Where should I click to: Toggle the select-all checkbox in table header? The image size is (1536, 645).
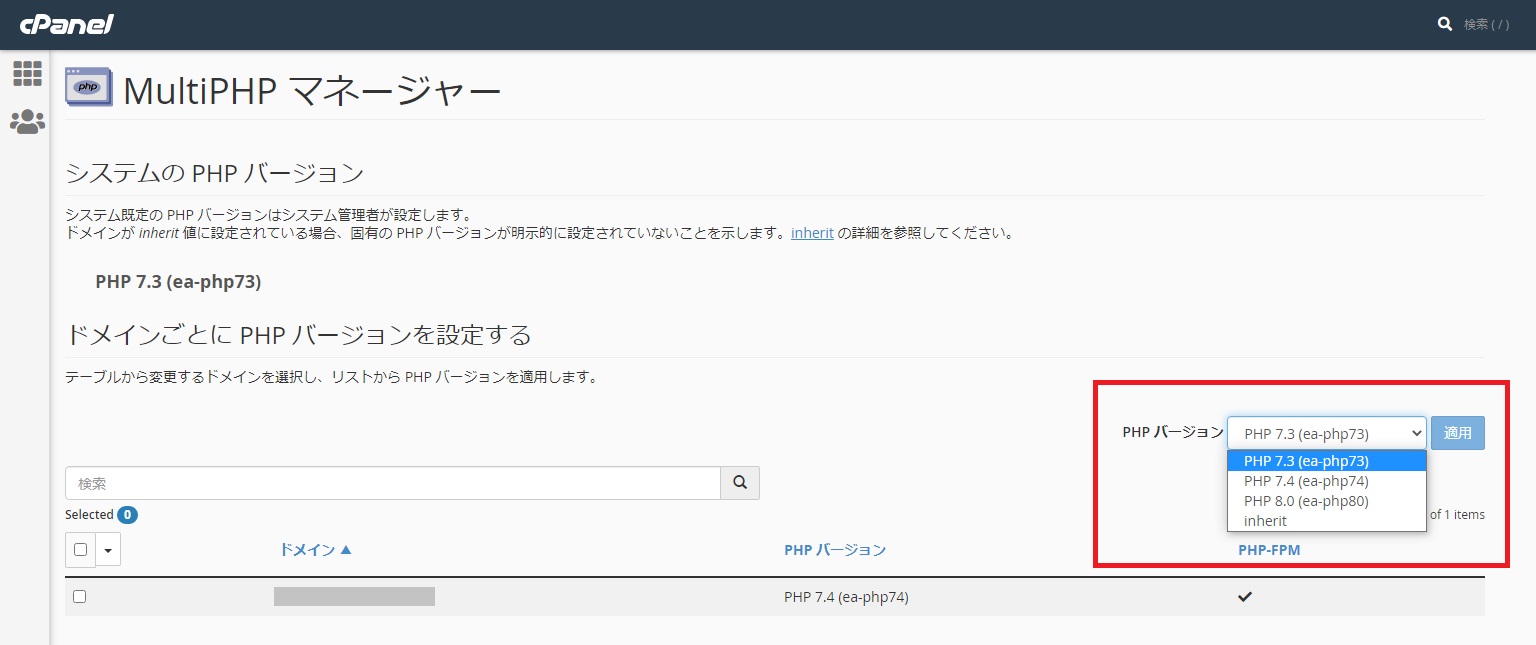pos(81,549)
